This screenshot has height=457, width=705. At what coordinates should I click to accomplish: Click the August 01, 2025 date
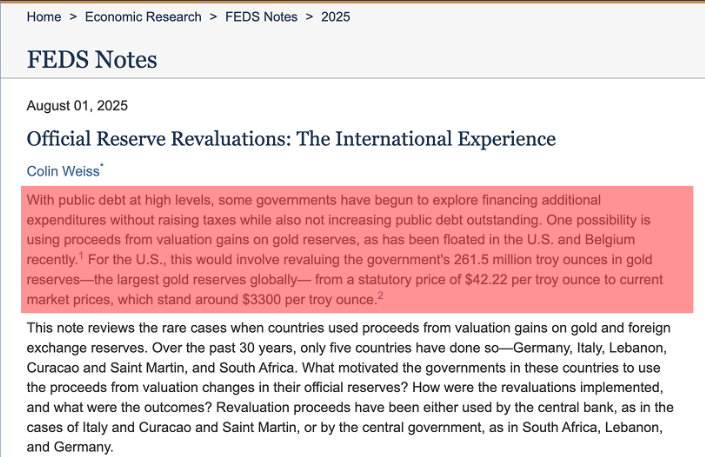(x=77, y=106)
